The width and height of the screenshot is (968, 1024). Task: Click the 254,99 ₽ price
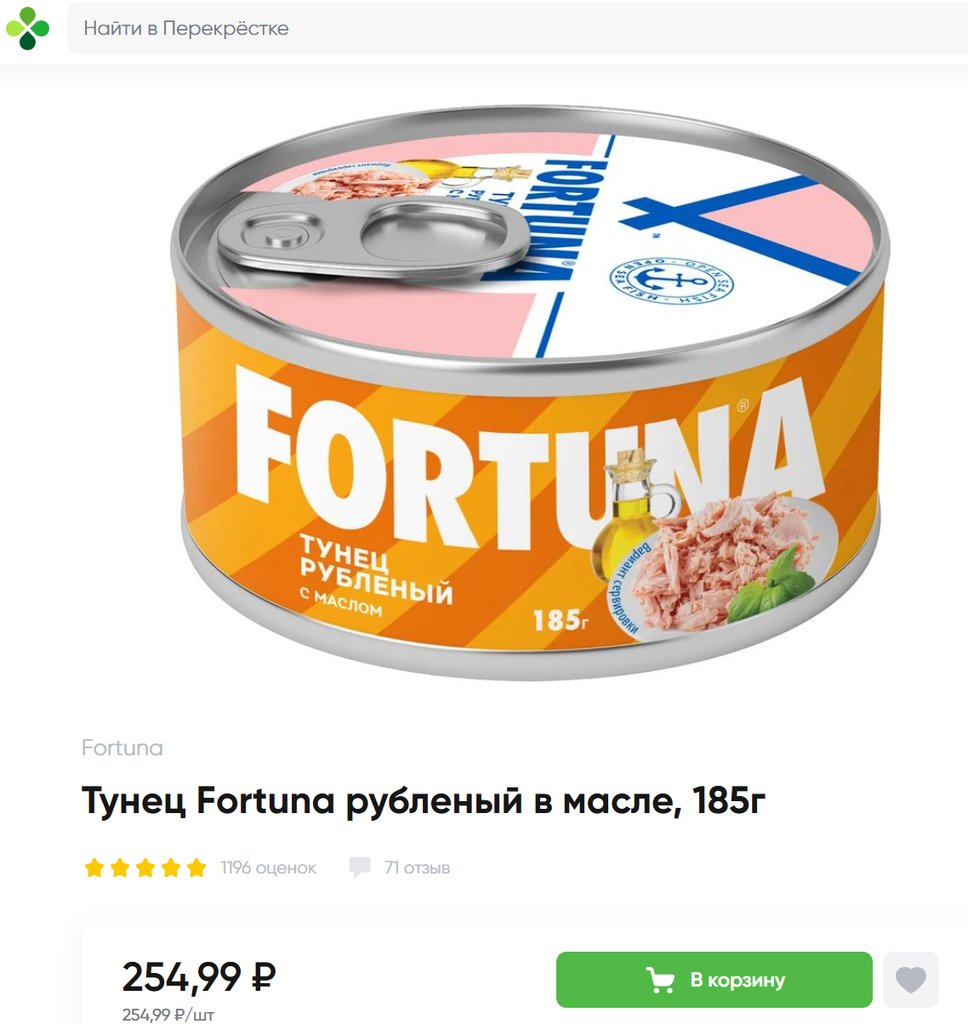tap(199, 977)
